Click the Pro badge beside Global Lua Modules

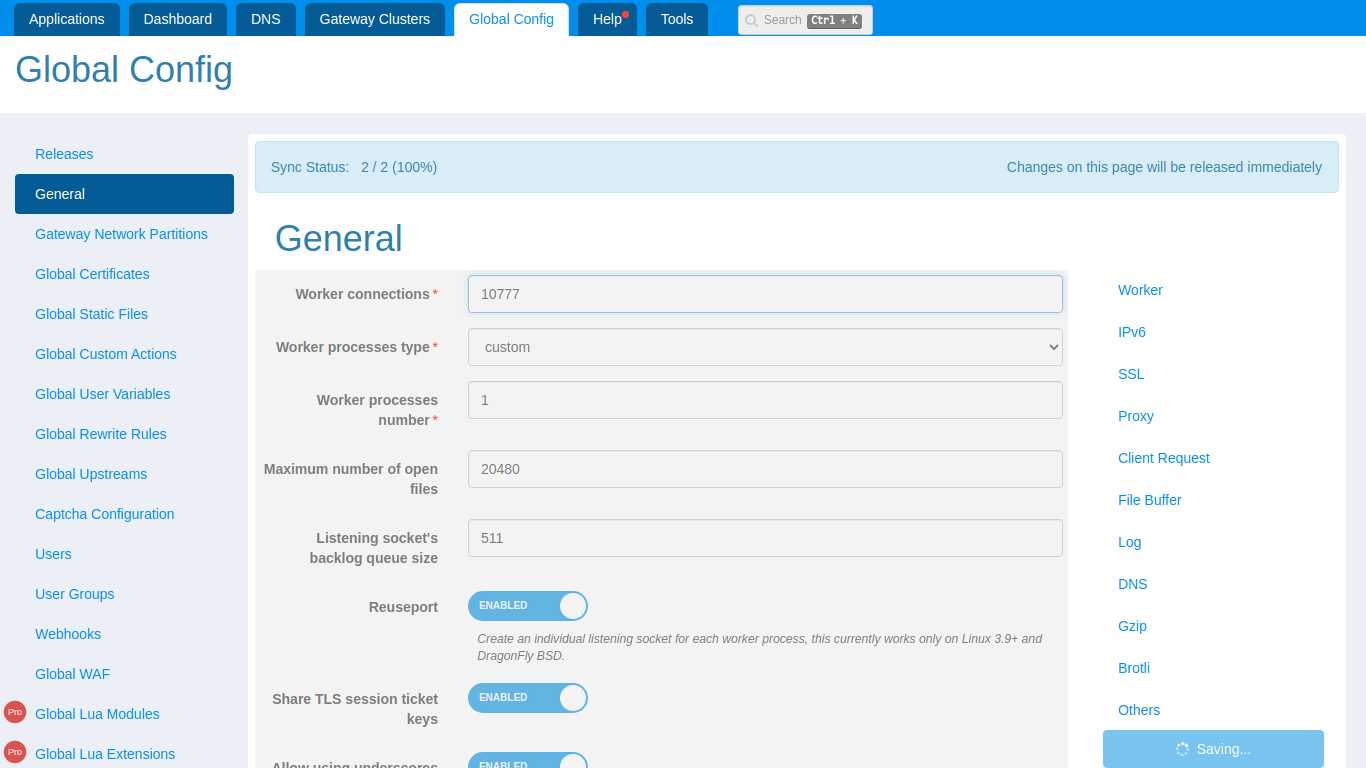tap(14, 712)
